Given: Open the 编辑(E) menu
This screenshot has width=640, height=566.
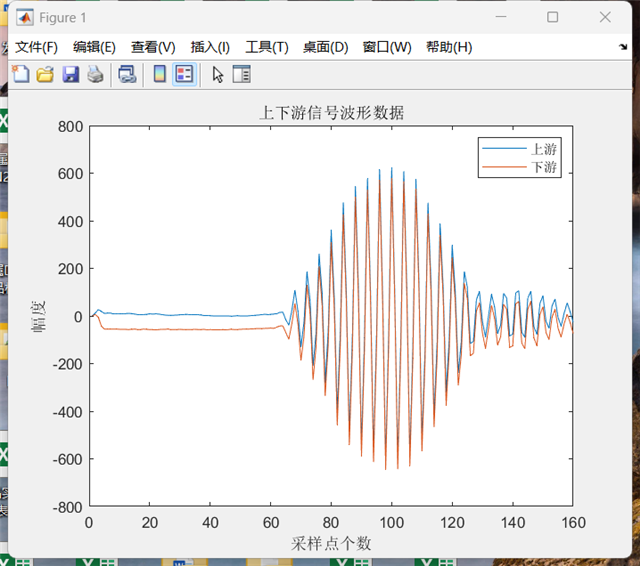Looking at the screenshot, I should click(x=94, y=47).
